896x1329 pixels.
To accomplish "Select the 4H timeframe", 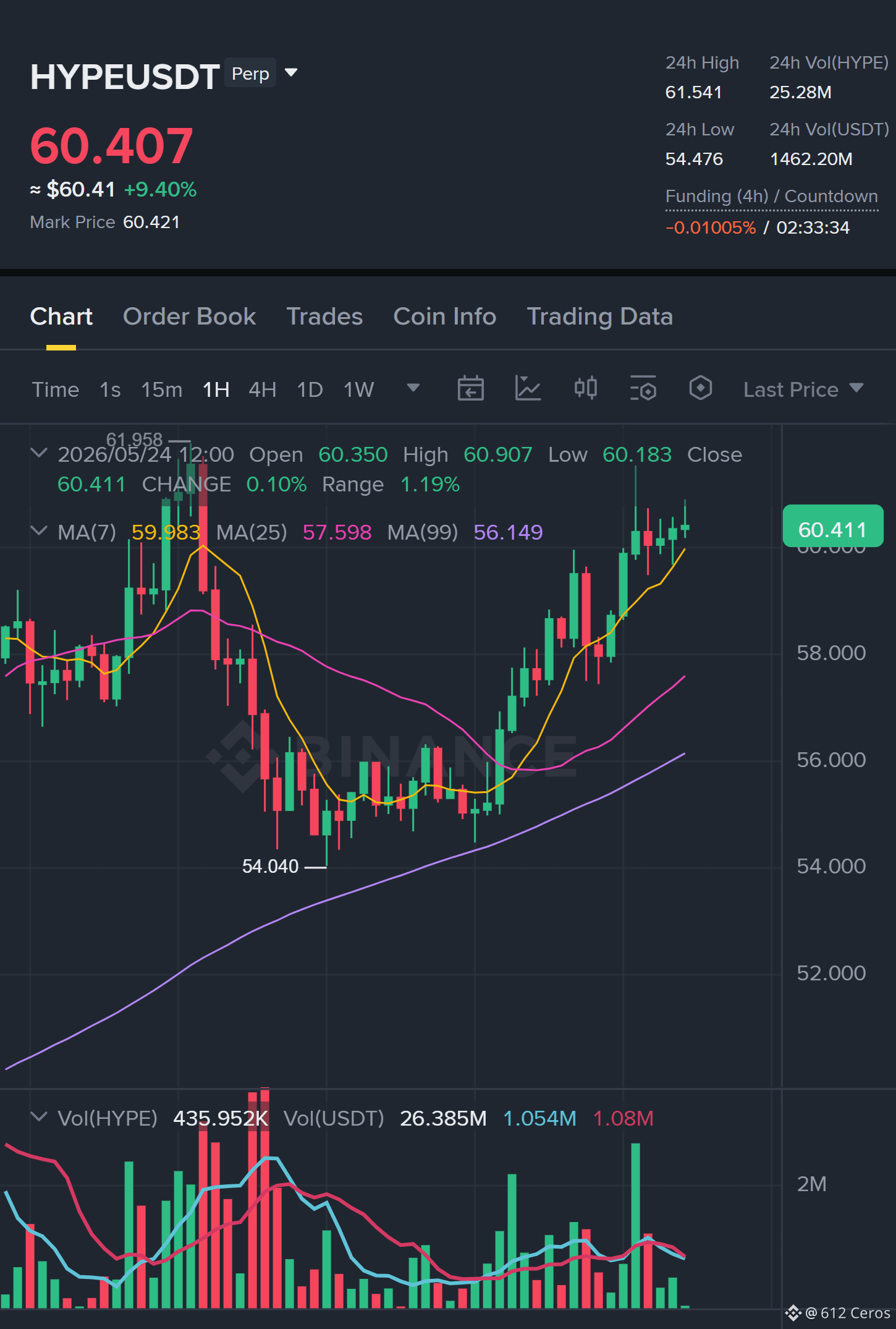I will click(262, 390).
